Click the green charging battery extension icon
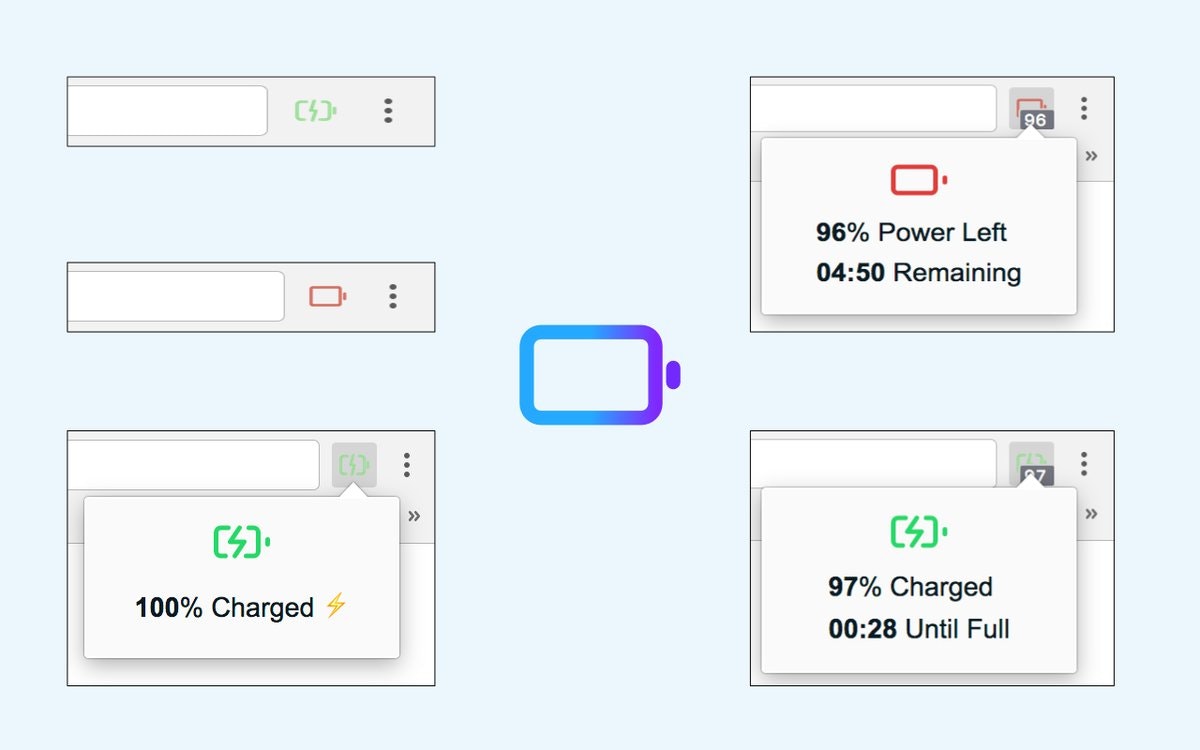 tap(315, 110)
